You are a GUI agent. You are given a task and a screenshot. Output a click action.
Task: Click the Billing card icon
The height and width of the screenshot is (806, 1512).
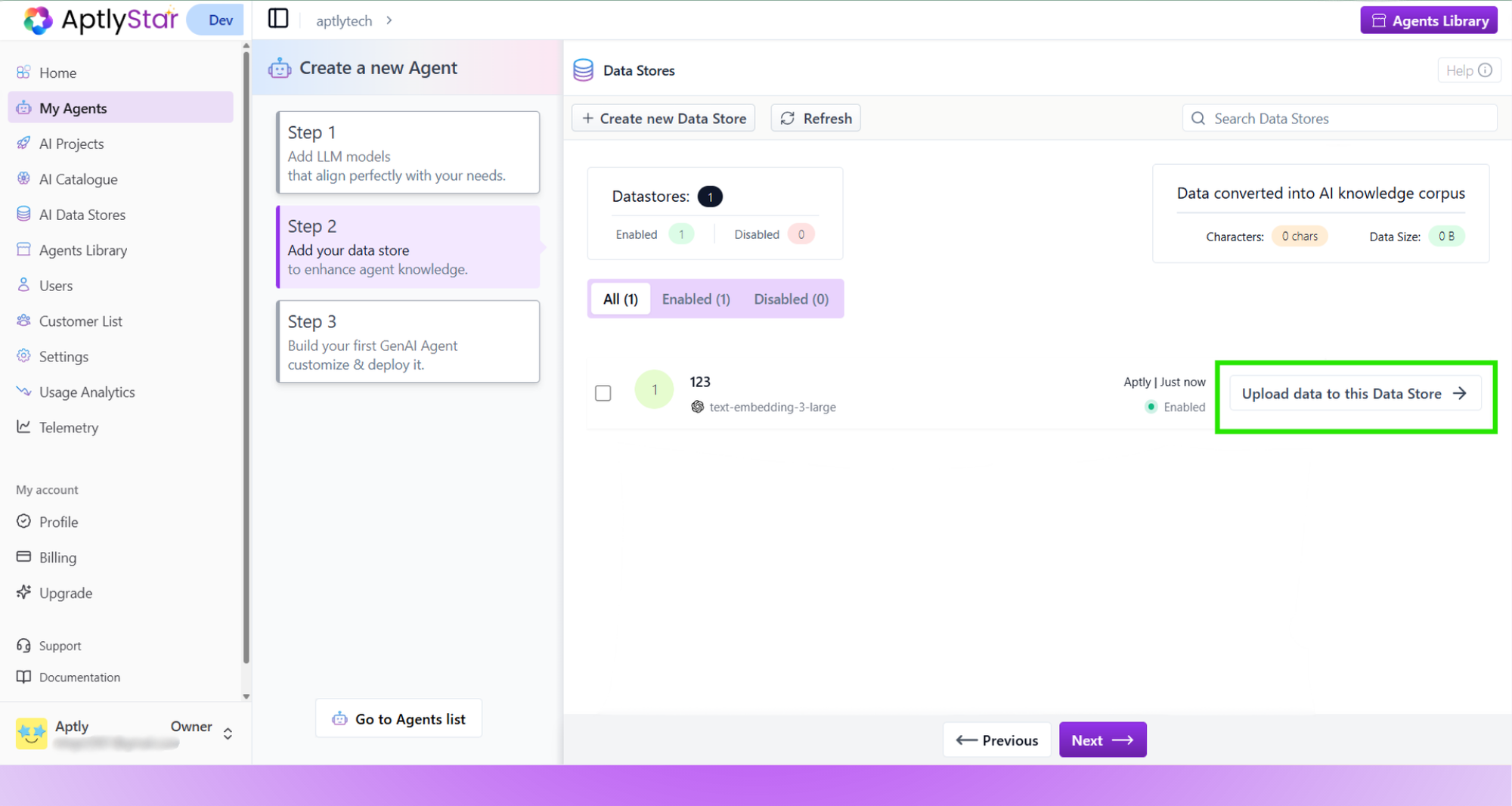23,557
